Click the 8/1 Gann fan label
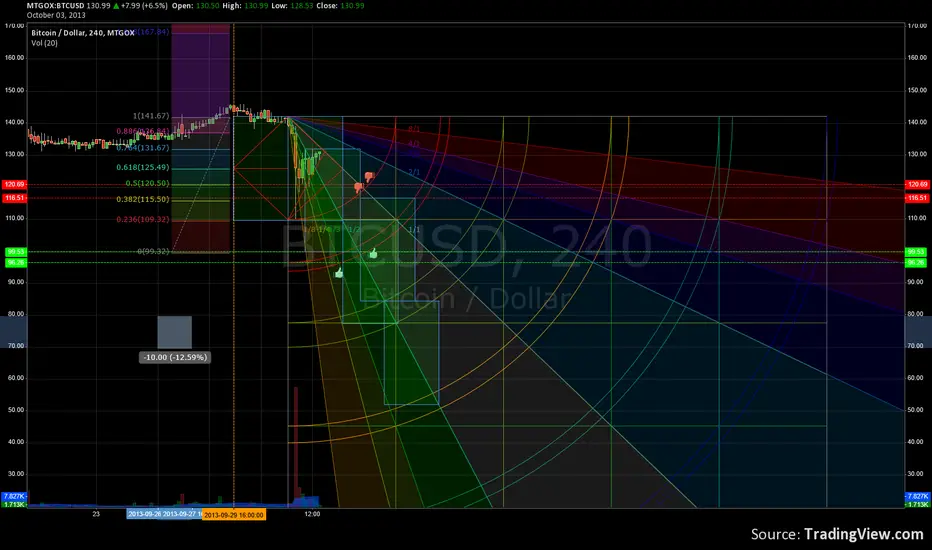Image resolution: width=932 pixels, height=550 pixels. (x=414, y=129)
